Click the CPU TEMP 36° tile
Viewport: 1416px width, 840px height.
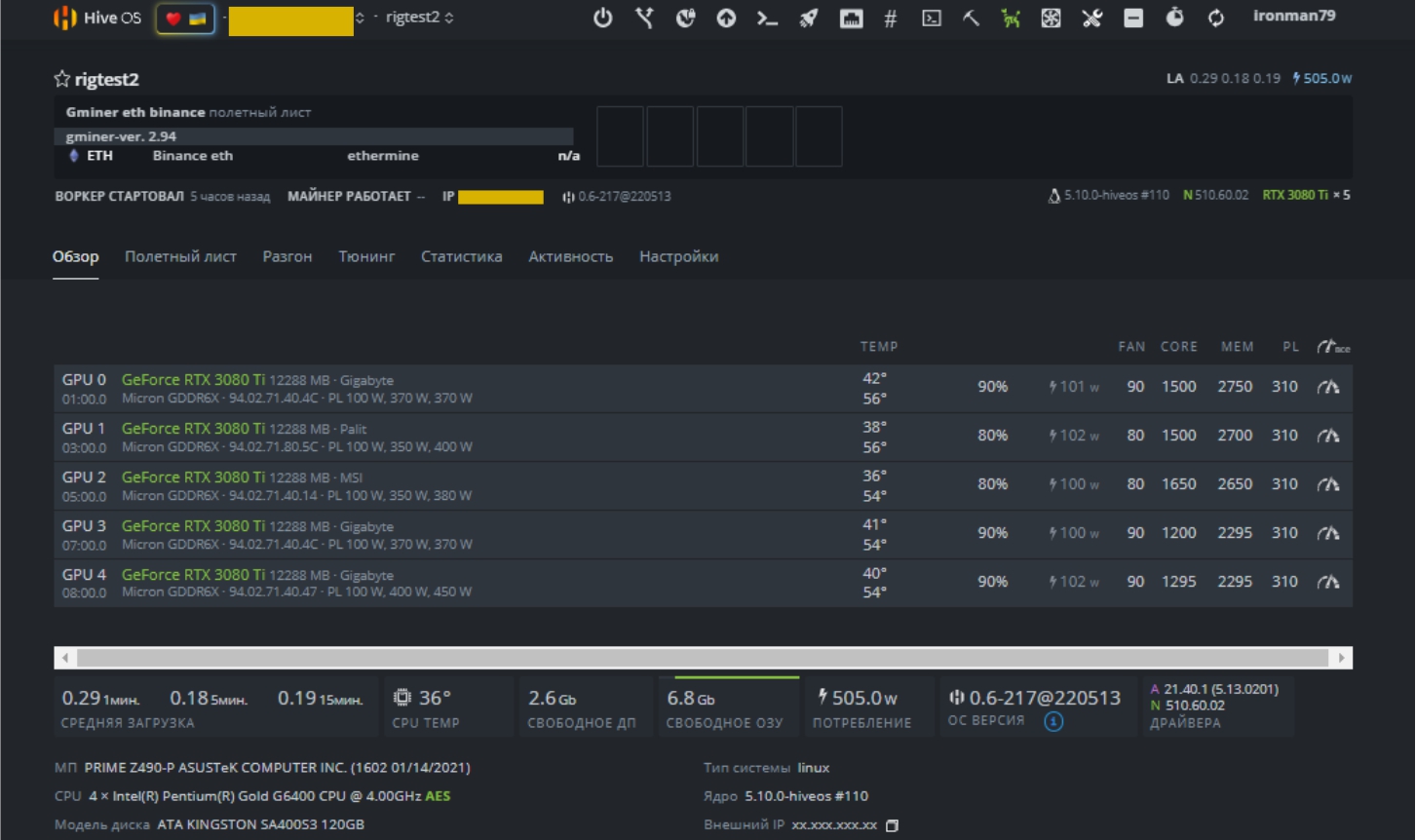(448, 707)
